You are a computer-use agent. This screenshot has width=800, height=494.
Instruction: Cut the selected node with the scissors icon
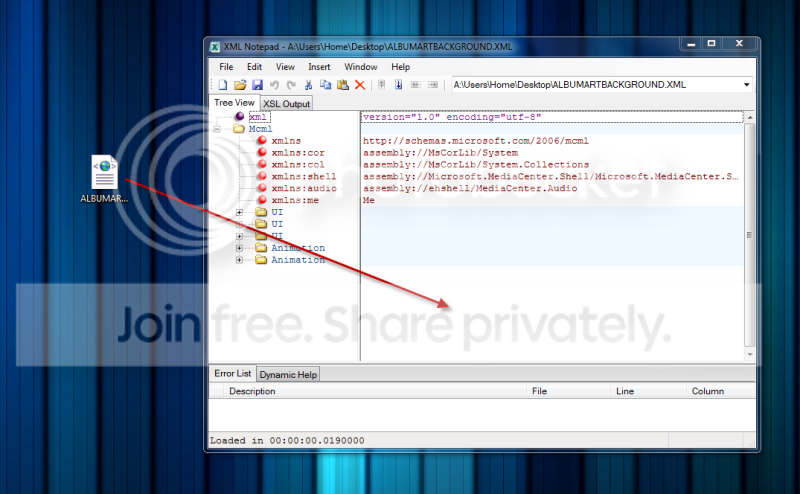coord(308,85)
